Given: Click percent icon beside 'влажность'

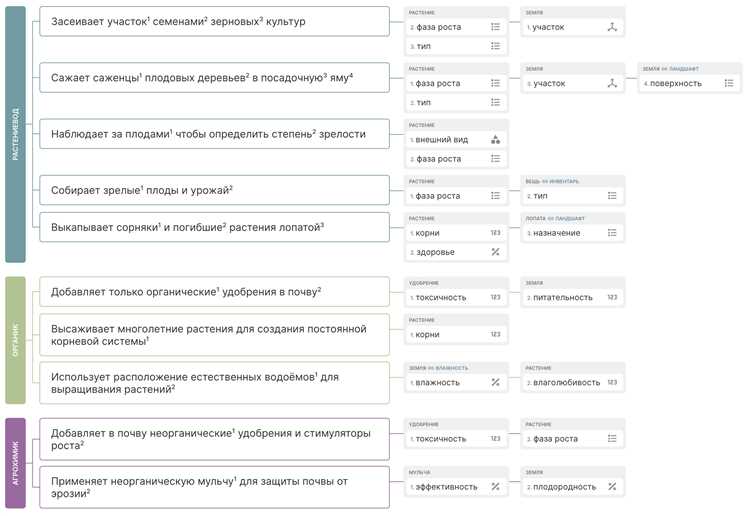Looking at the screenshot, I should pyautogui.click(x=495, y=383).
